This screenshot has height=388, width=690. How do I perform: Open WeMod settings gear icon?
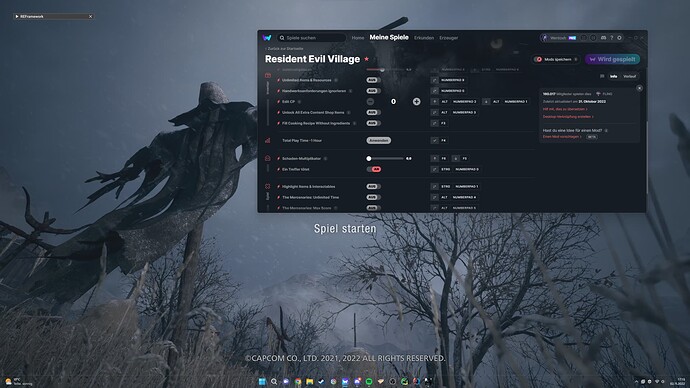619,38
